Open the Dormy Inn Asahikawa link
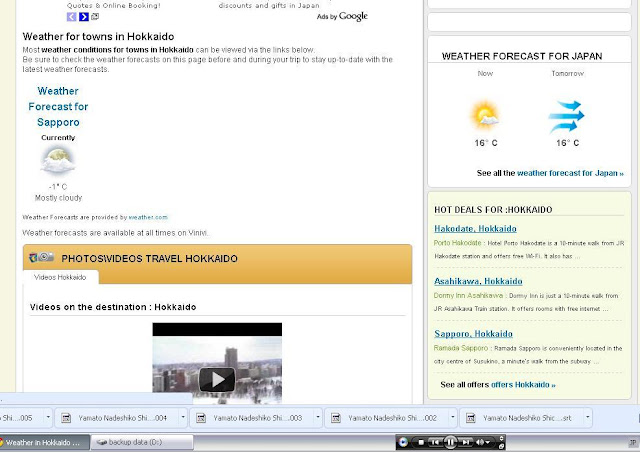 point(468,295)
